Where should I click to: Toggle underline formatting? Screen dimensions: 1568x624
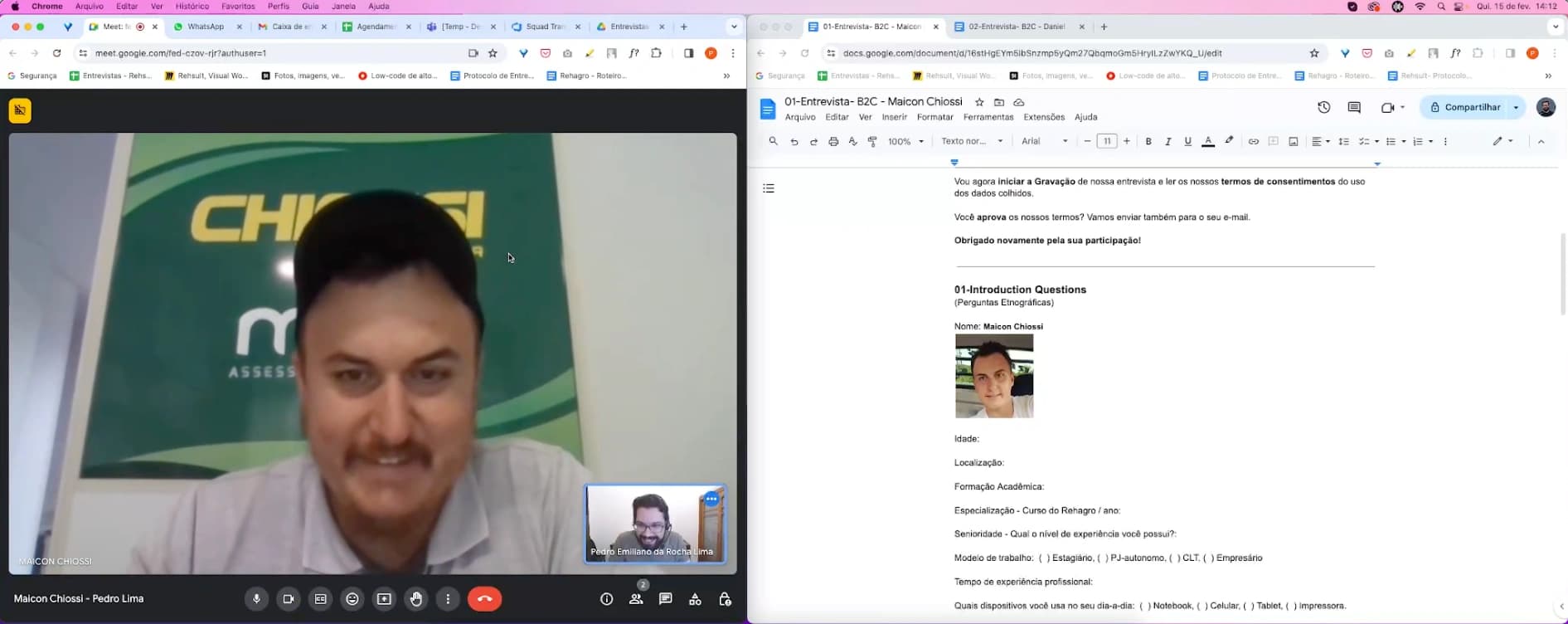pos(1187,141)
